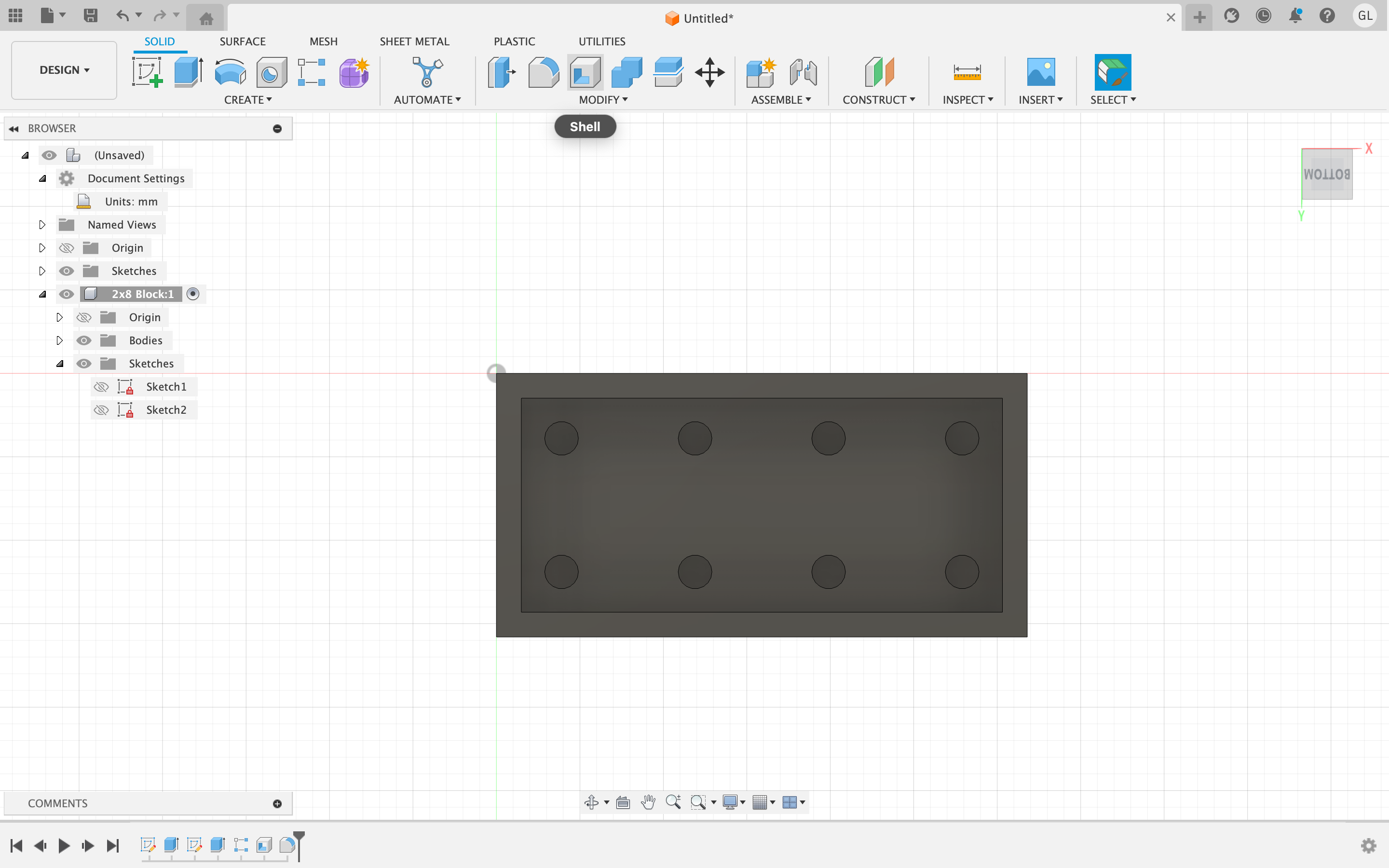Activate the Shell tool
The height and width of the screenshot is (868, 1389).
pos(585,72)
